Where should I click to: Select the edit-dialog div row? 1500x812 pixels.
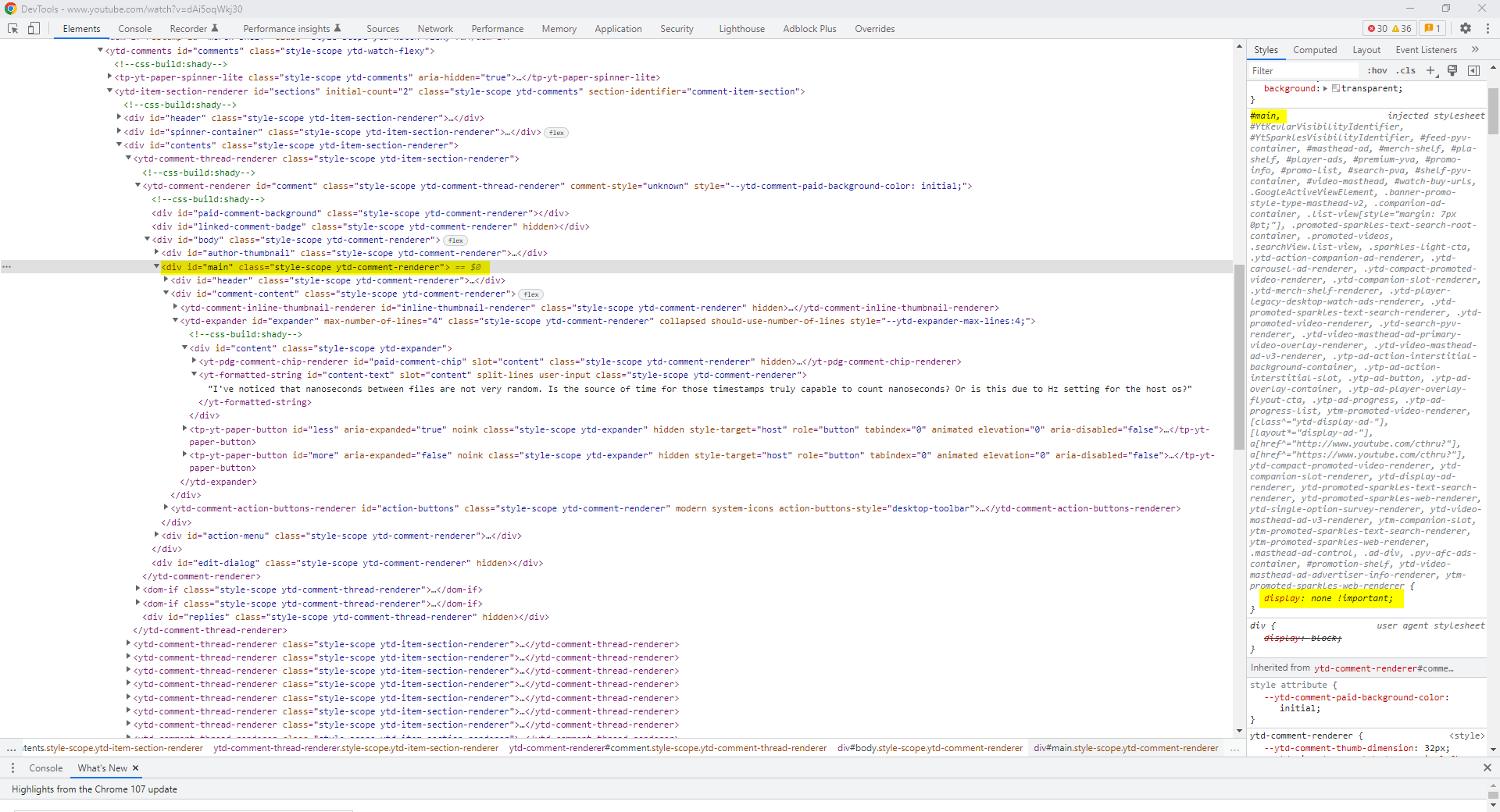coord(348,563)
